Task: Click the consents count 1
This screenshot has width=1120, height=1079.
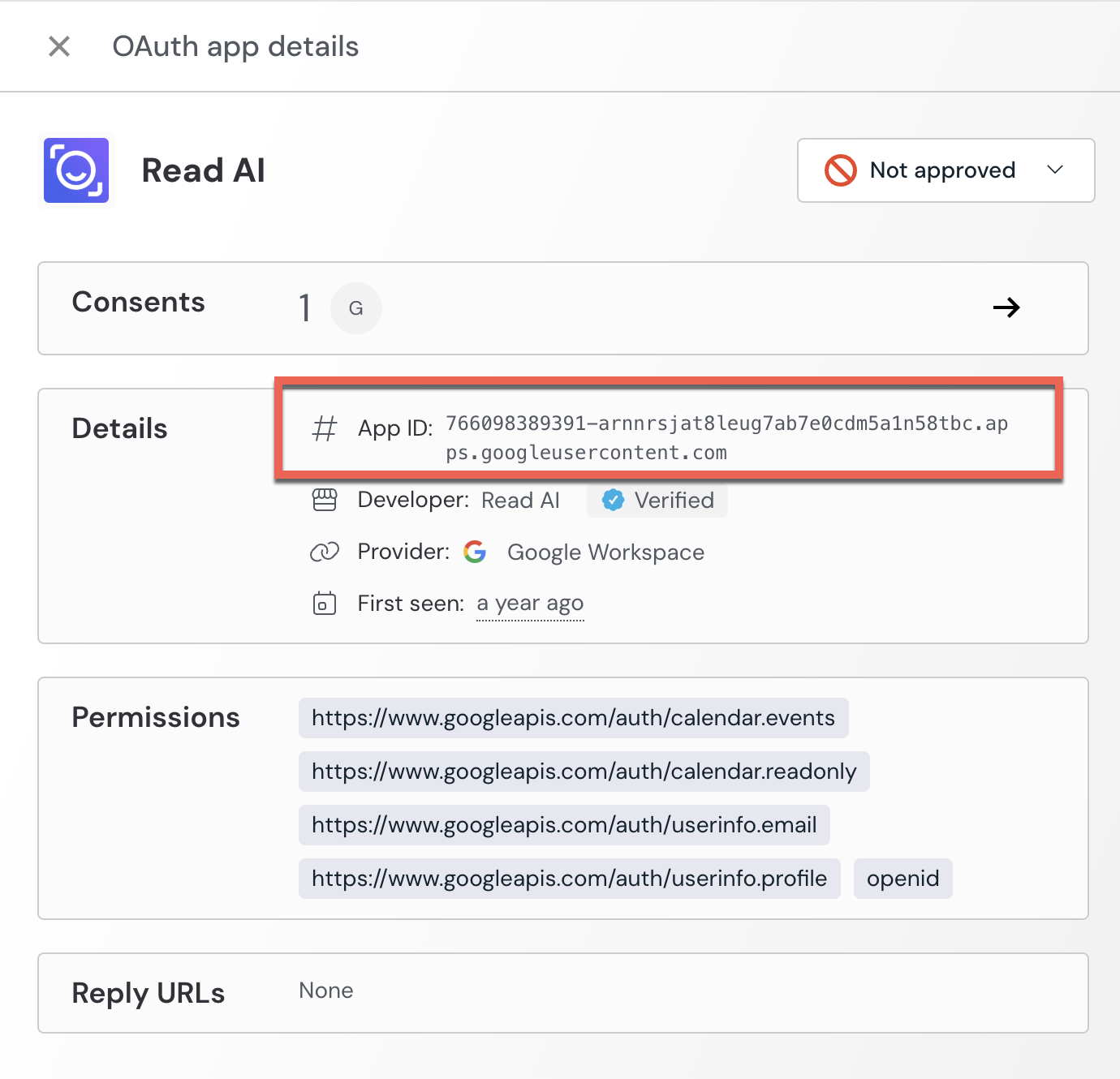Action: click(305, 308)
